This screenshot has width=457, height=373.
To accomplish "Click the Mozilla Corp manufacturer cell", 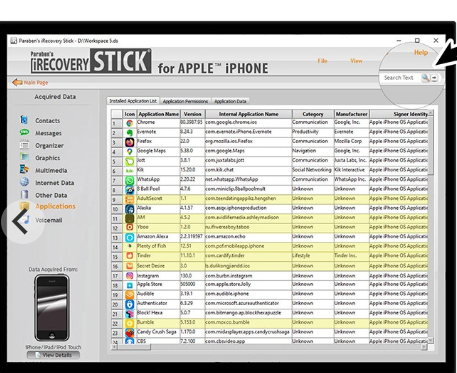I will point(351,141).
